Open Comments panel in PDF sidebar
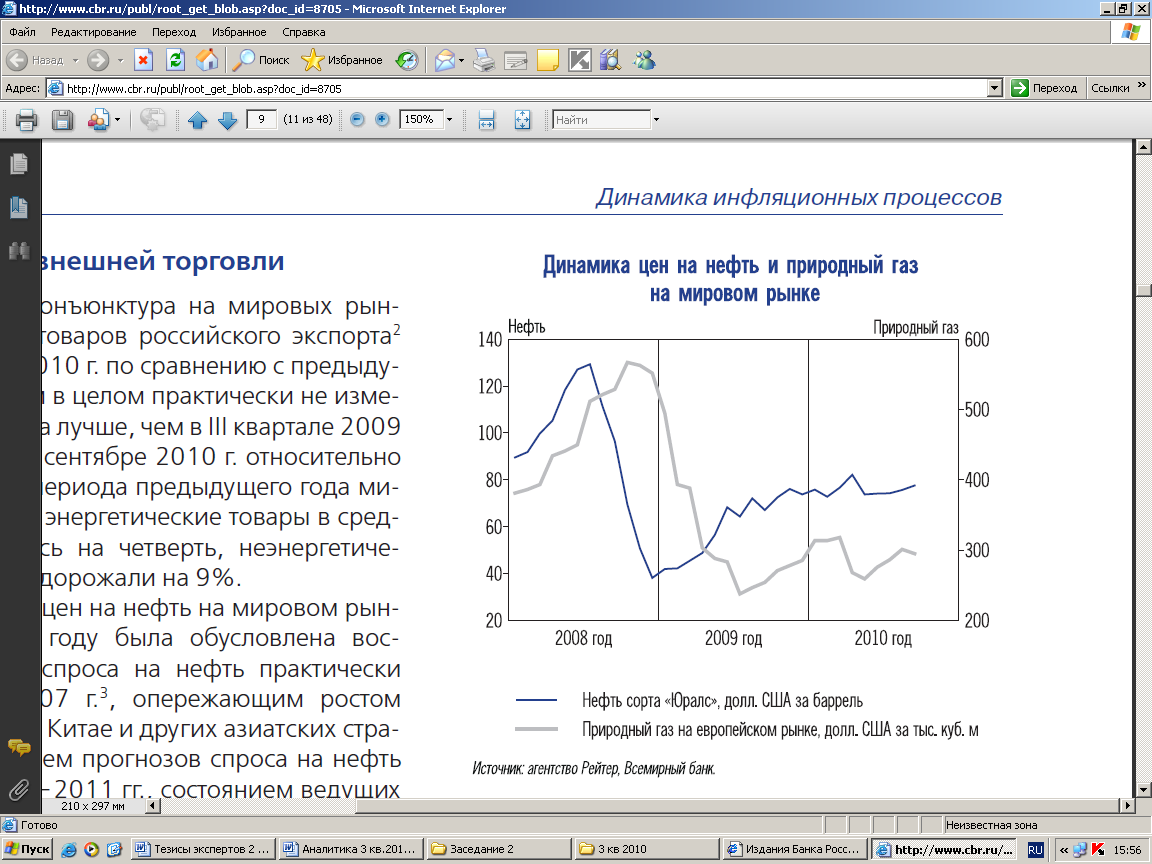Screen dimensions: 1152x864 (19, 748)
